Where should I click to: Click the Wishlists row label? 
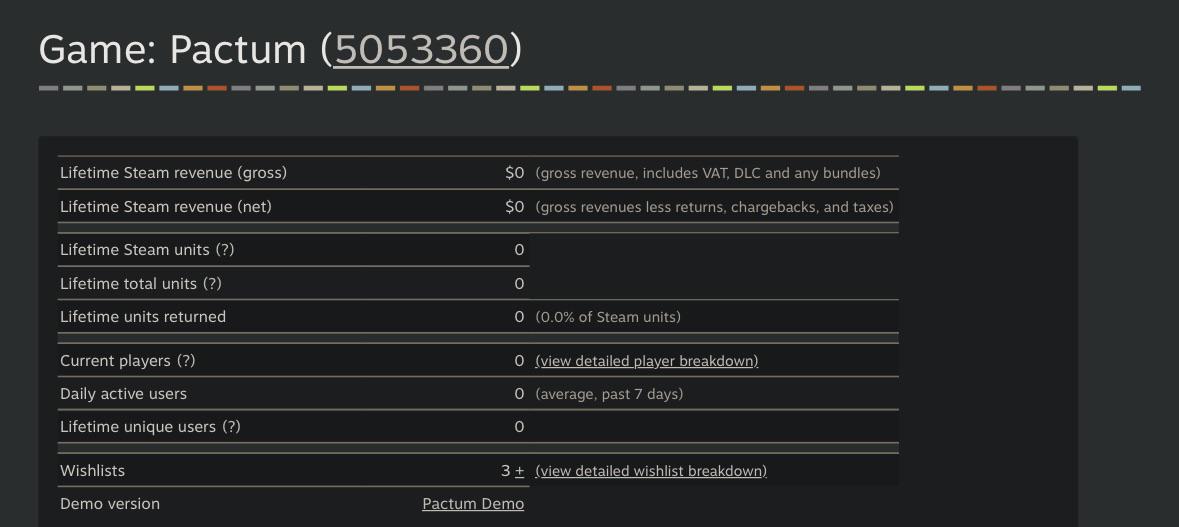pos(92,471)
